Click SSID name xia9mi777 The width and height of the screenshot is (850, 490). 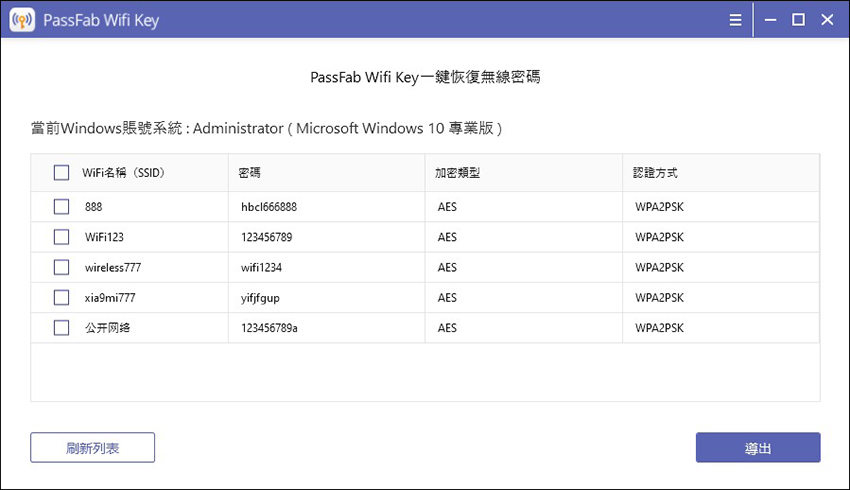[x=110, y=298]
